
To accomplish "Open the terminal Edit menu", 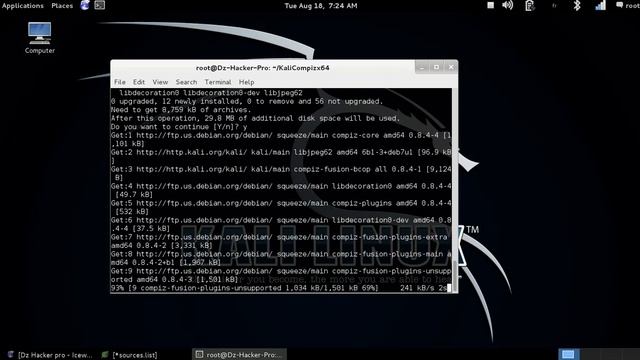I will [x=139, y=82].
